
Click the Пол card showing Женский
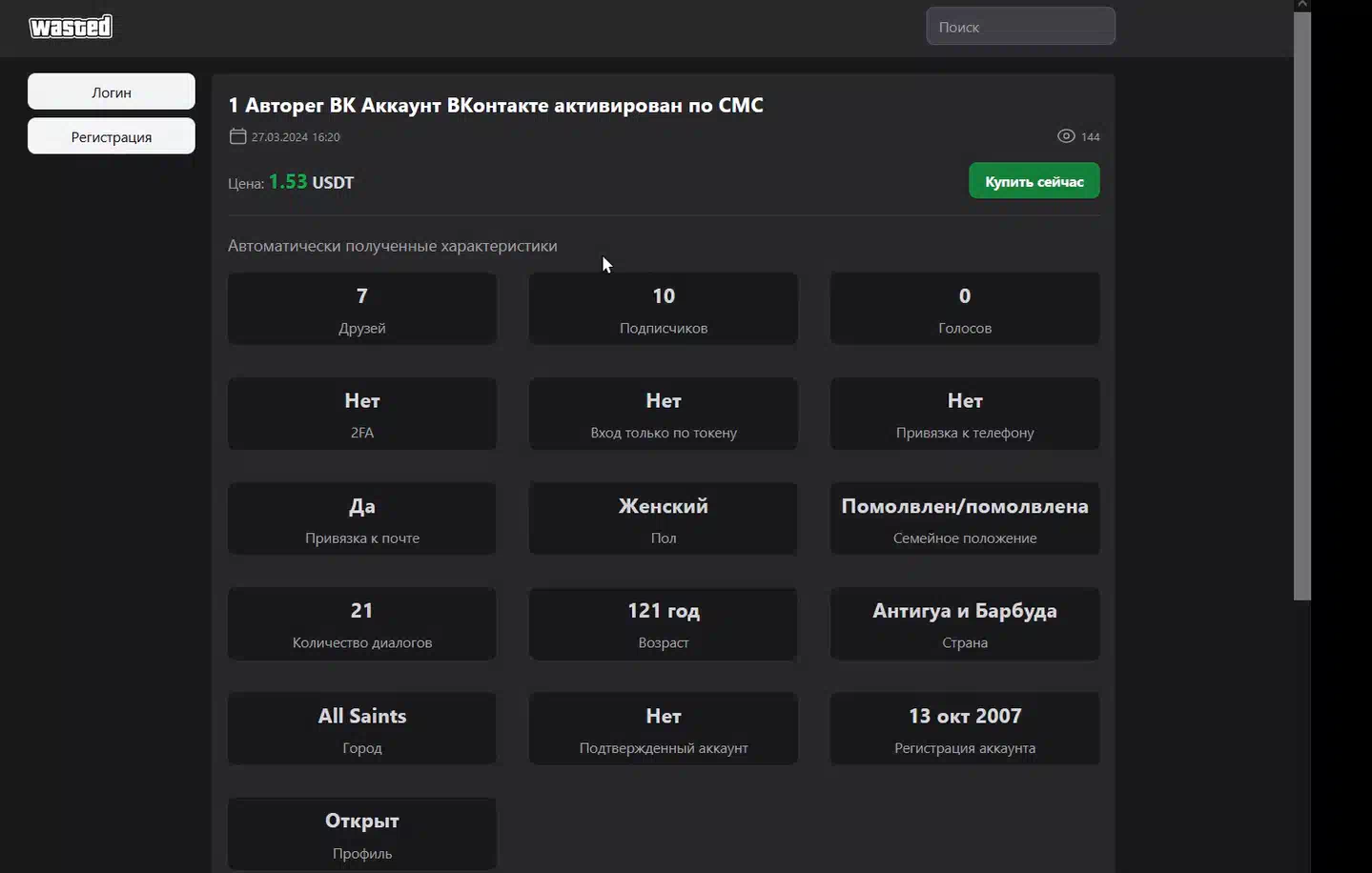click(x=664, y=518)
